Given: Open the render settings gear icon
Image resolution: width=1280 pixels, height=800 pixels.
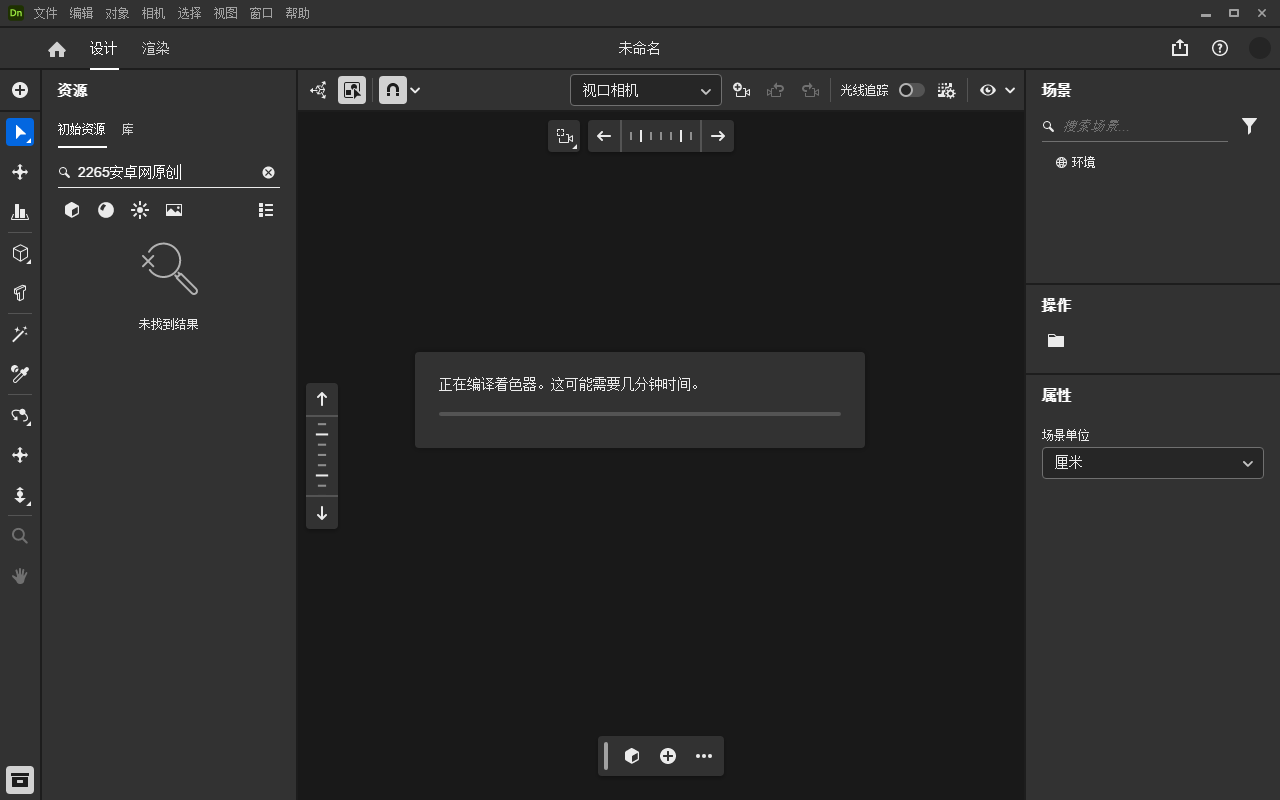Looking at the screenshot, I should 946,90.
